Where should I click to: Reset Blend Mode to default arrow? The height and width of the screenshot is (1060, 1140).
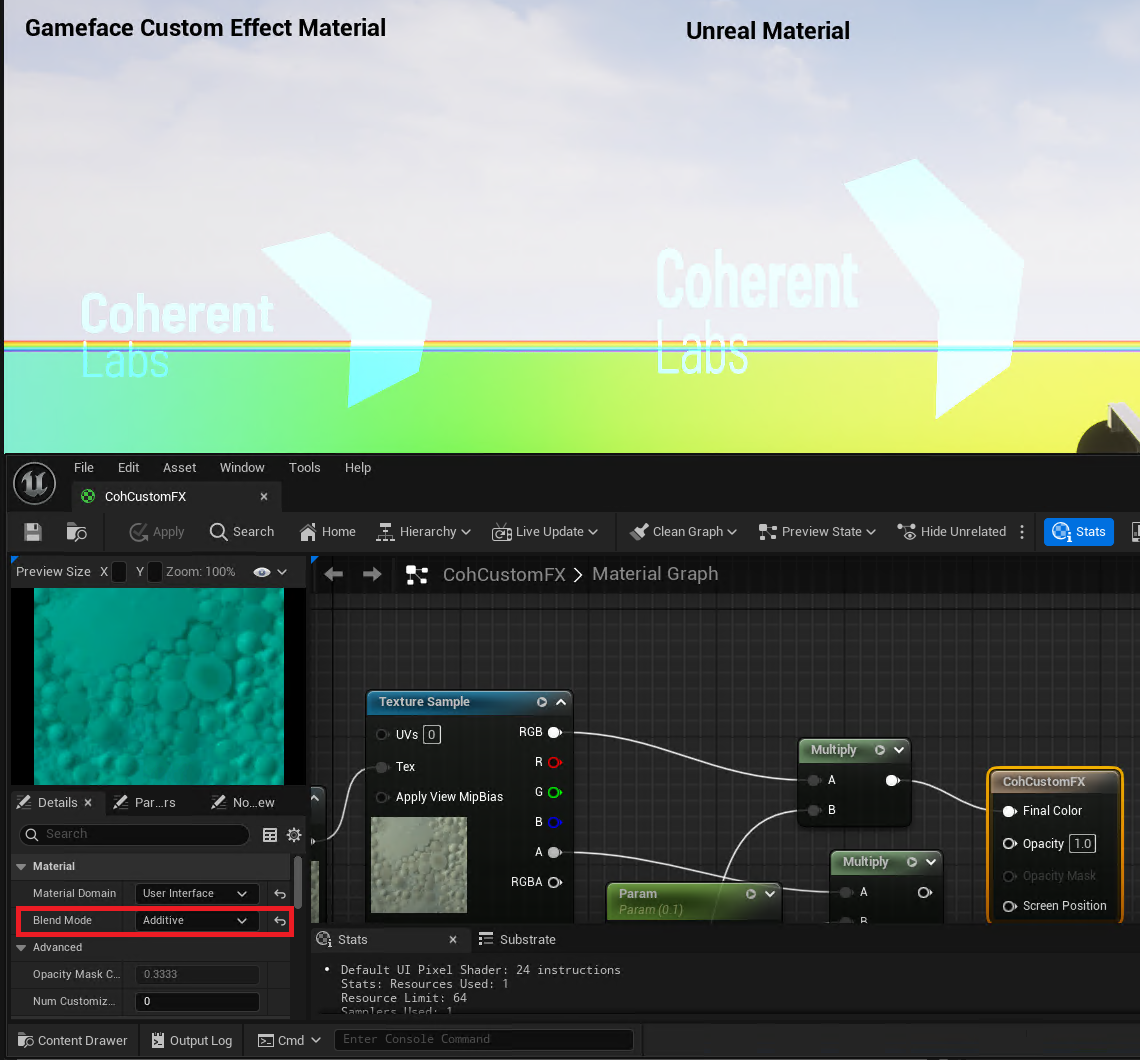pos(280,920)
